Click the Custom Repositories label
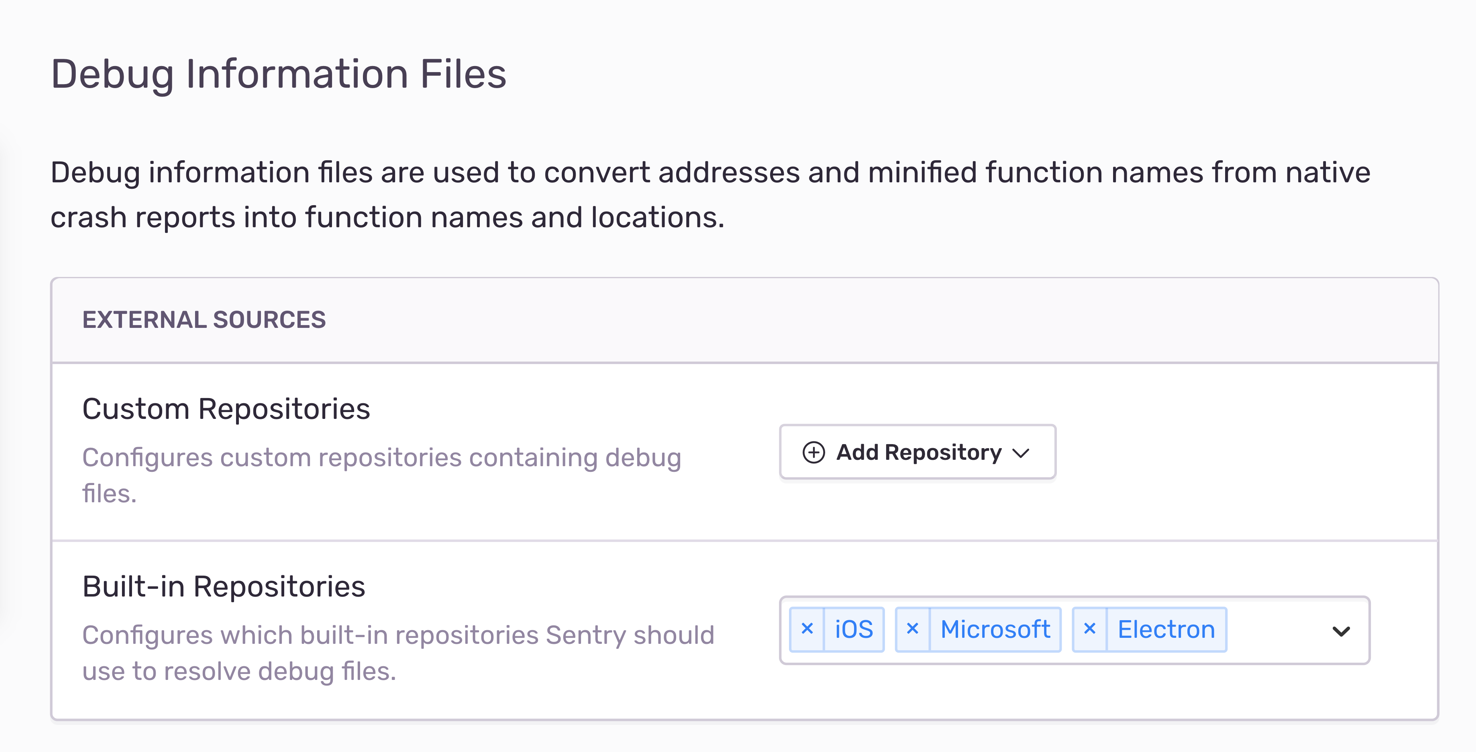Viewport: 1476px width, 752px height. point(226,409)
